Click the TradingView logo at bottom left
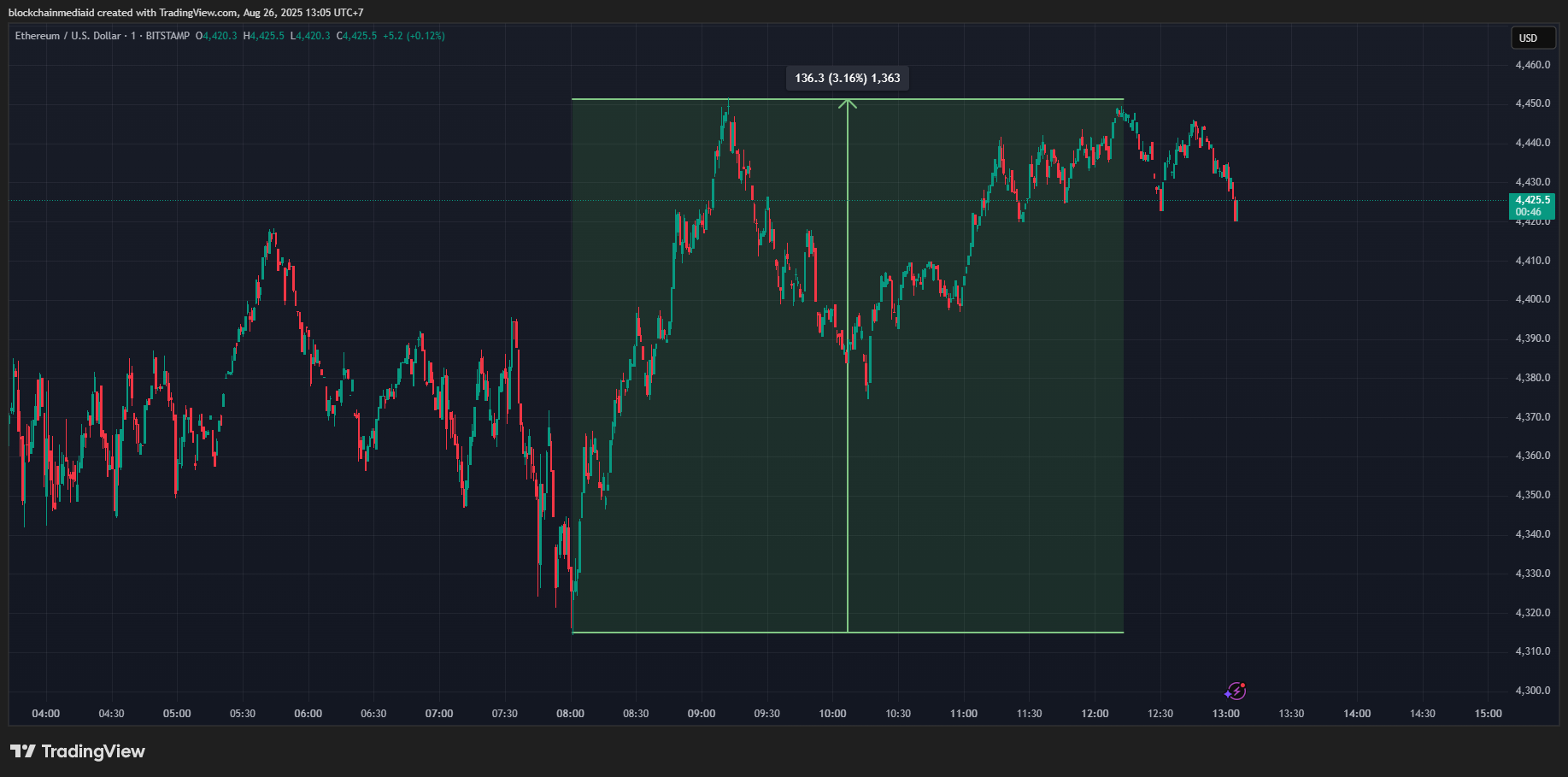Viewport: 1568px width, 777px height. [x=78, y=751]
